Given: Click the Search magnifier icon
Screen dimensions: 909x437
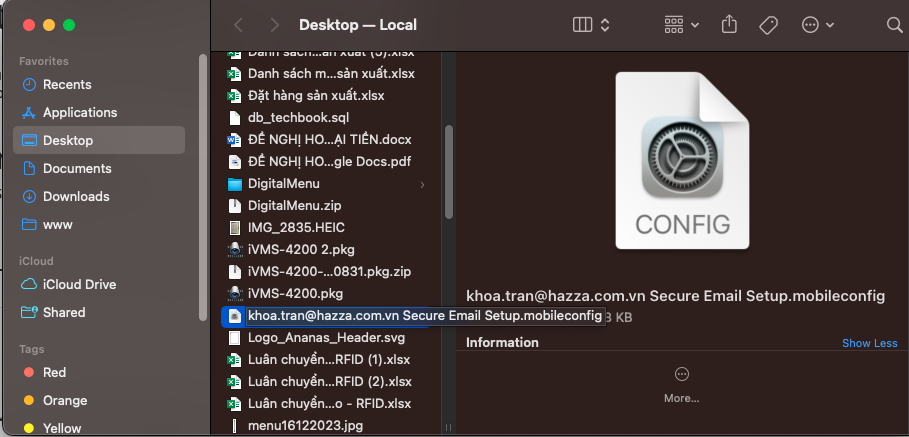Looking at the screenshot, I should pos(895,25).
